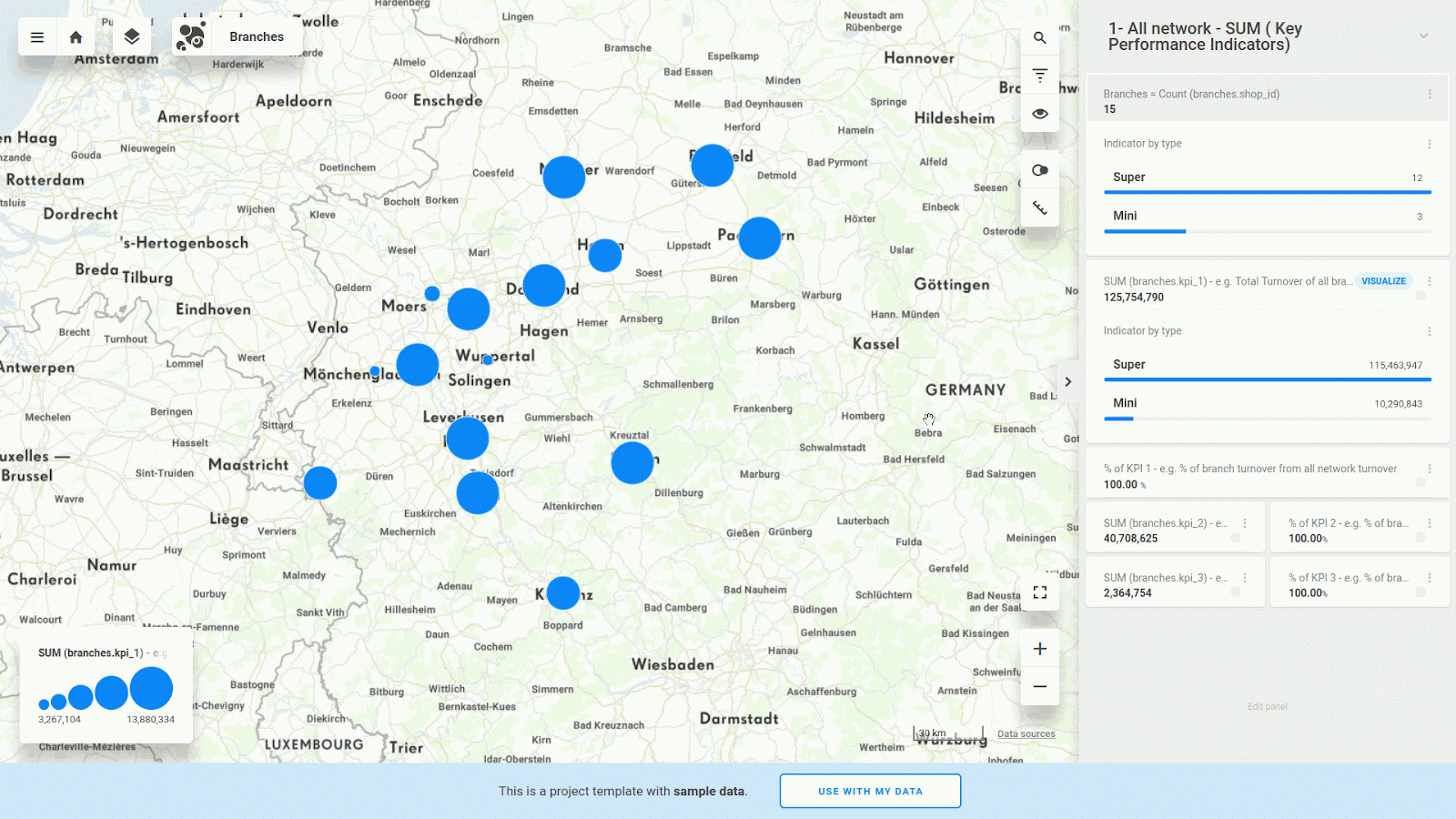Zoom in on the map
The width and height of the screenshot is (1456, 819).
click(1040, 649)
